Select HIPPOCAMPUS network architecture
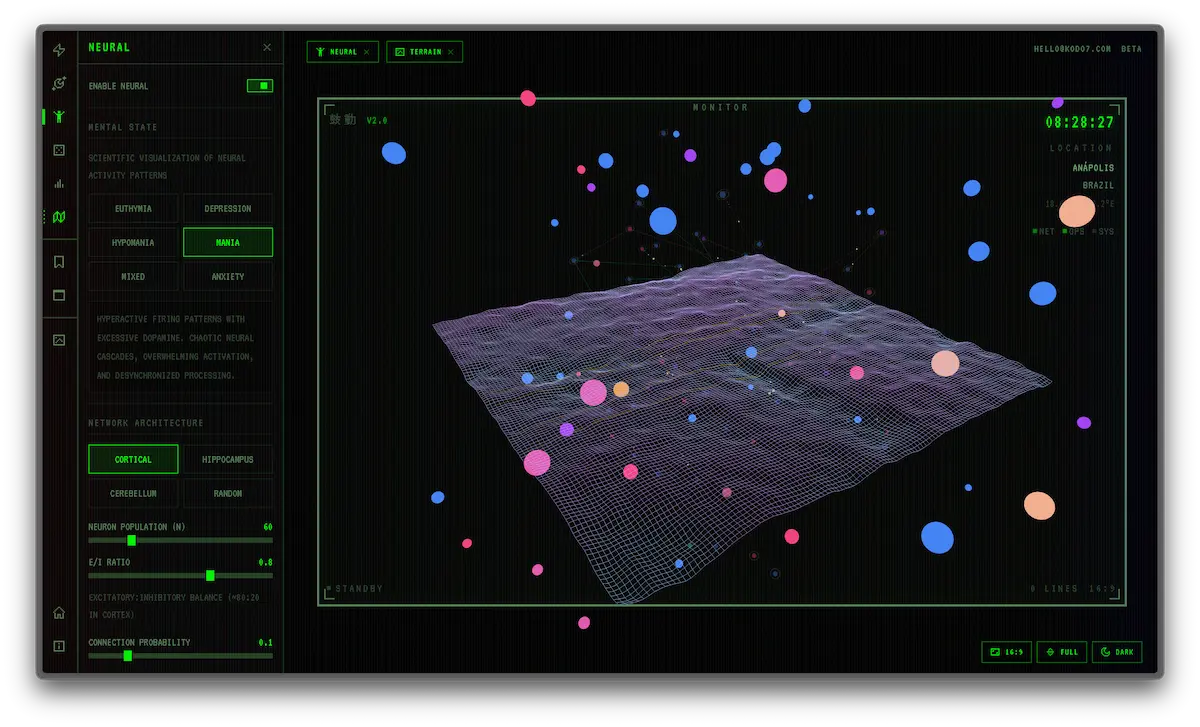1200x727 pixels. [x=227, y=459]
